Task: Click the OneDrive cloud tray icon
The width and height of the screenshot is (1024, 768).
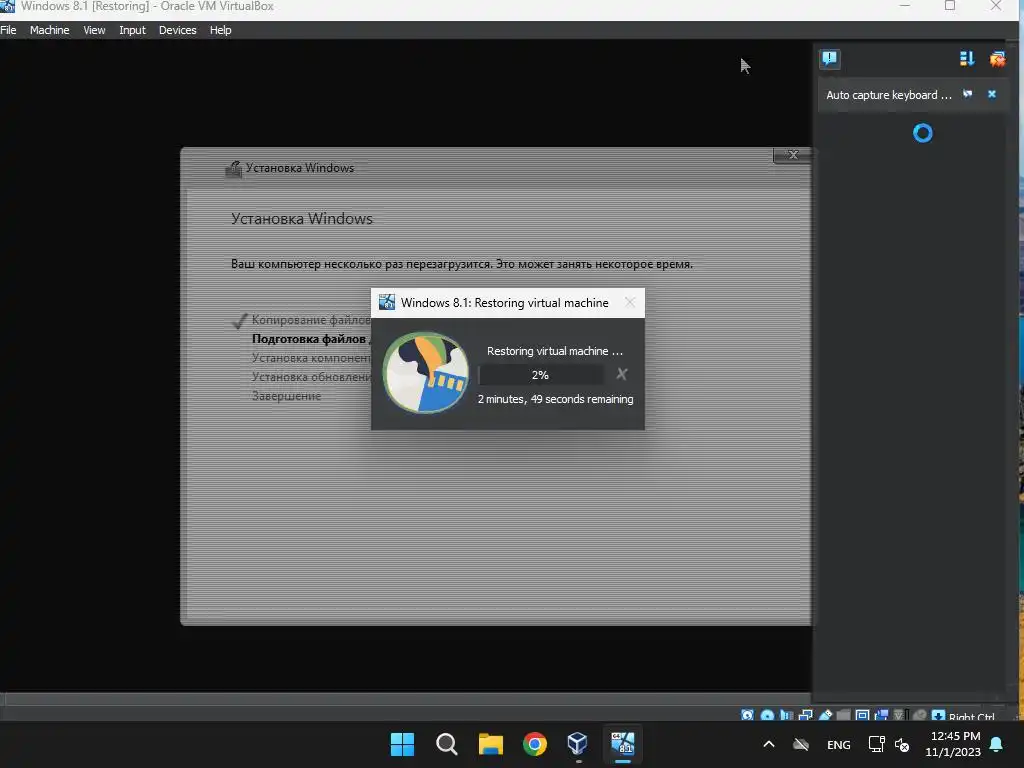Action: (x=801, y=744)
